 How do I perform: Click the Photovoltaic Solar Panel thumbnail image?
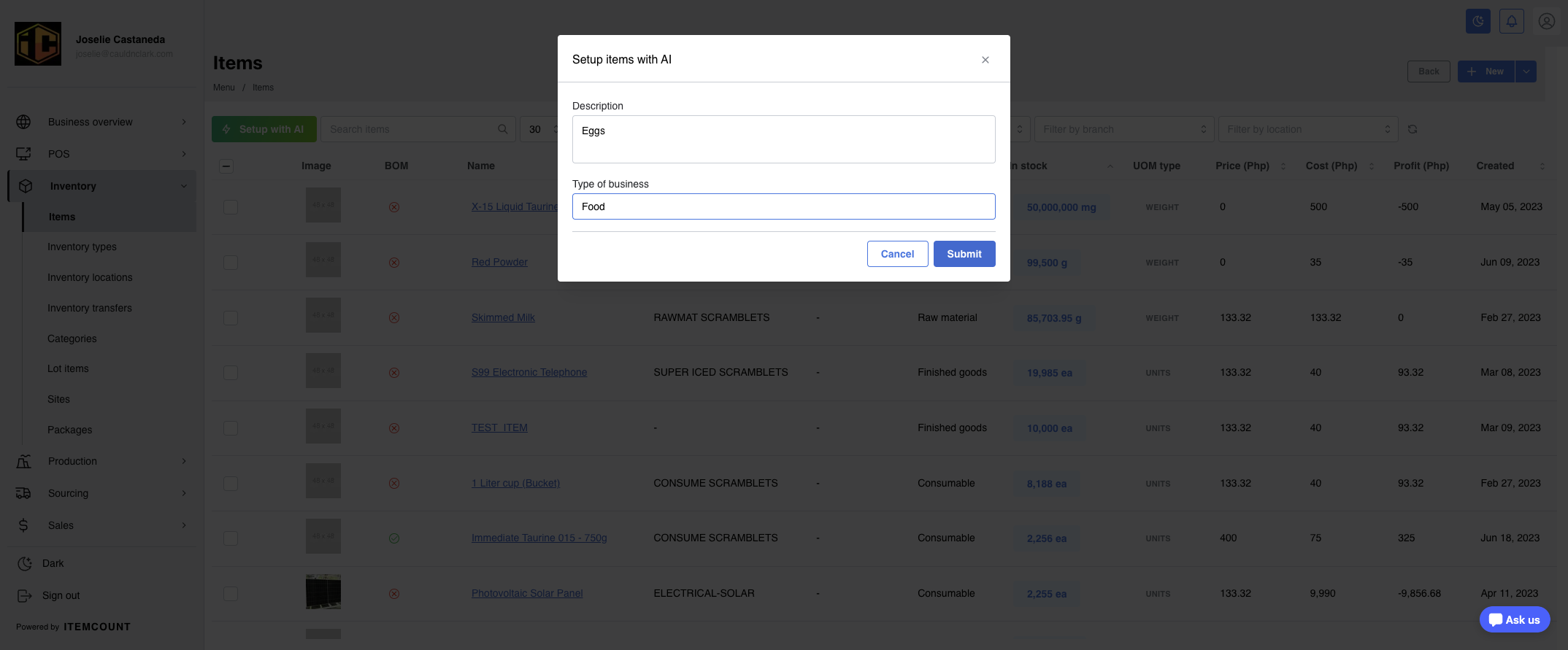point(323,592)
